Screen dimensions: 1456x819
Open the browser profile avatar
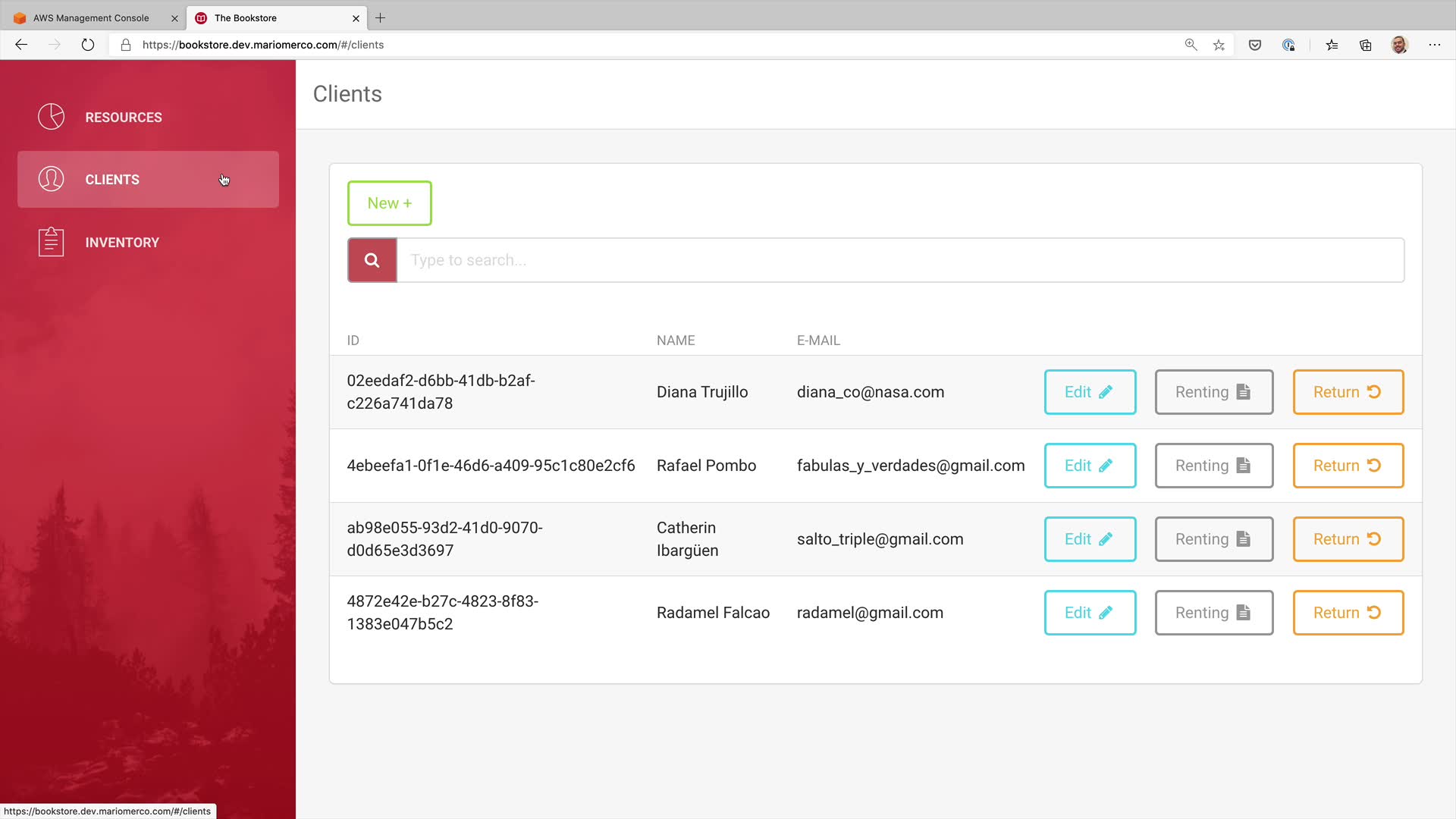[1399, 45]
